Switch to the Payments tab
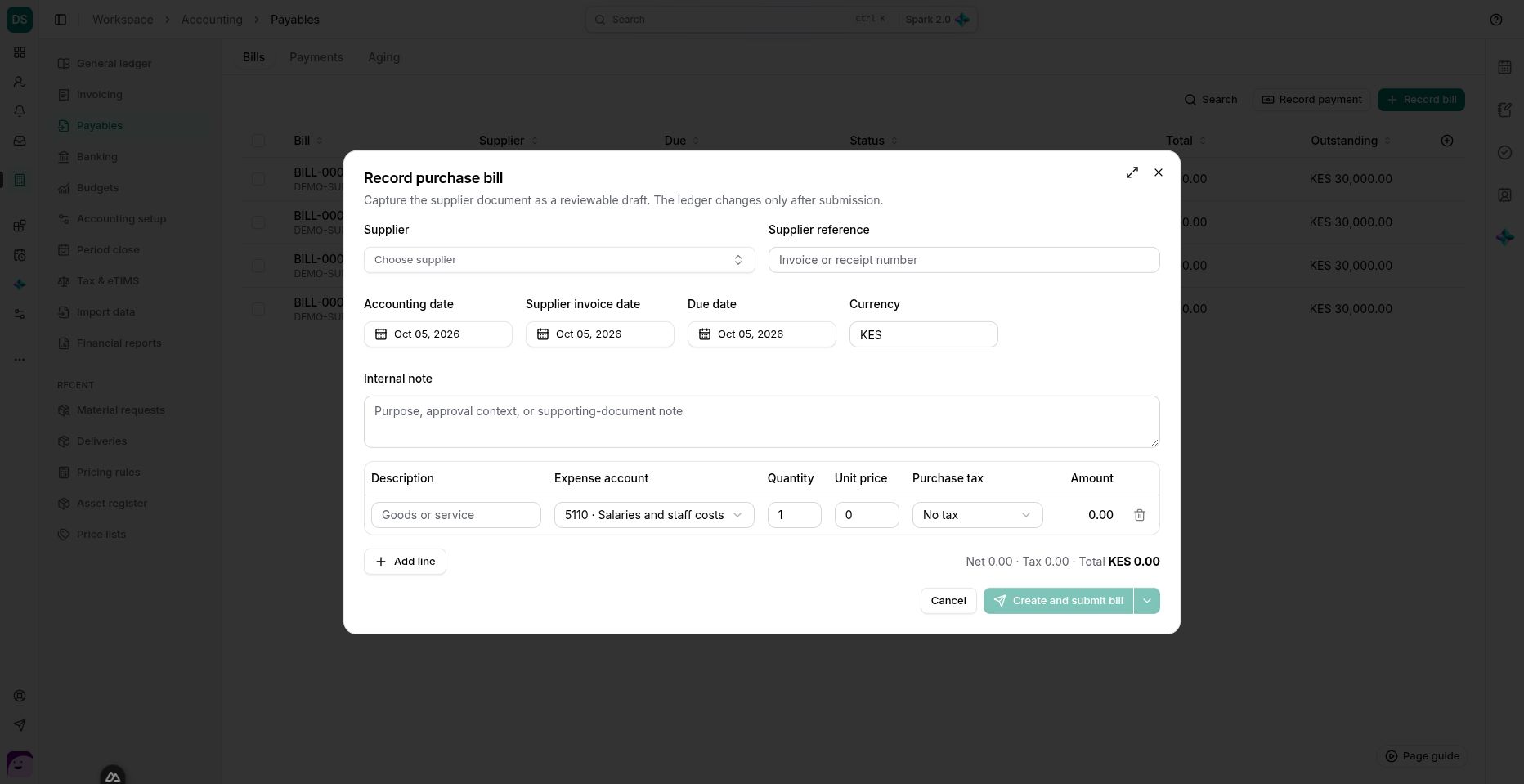The height and width of the screenshot is (784, 1524). pos(316,57)
